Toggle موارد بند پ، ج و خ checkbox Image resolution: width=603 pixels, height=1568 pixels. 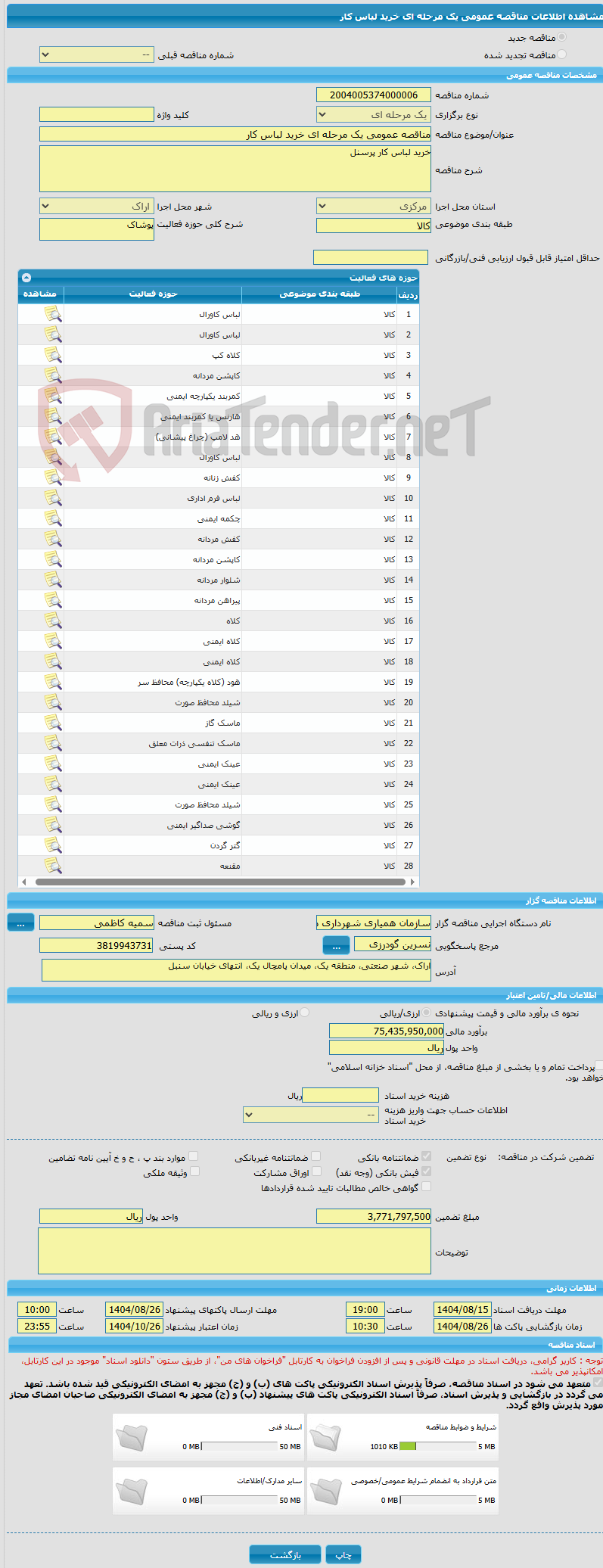(194, 1156)
